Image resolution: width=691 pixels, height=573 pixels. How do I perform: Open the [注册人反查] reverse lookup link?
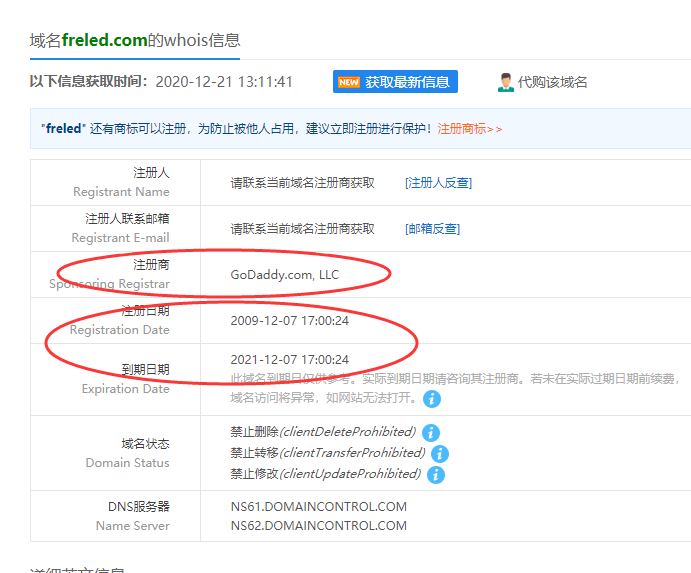tap(438, 182)
